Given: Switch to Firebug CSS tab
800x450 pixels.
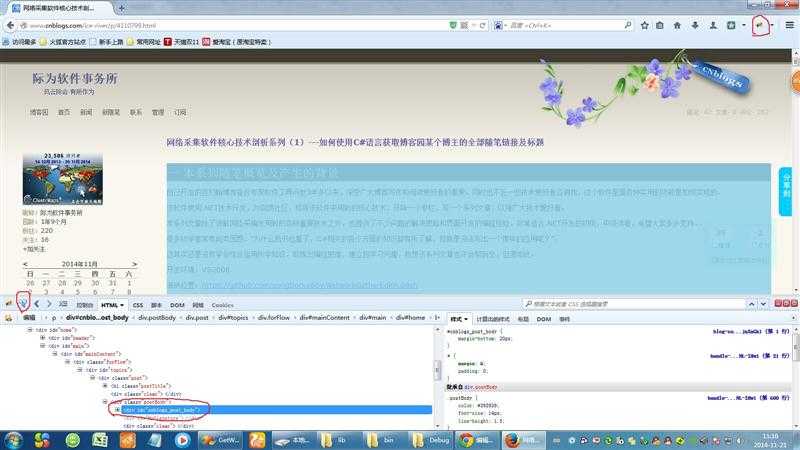Looking at the screenshot, I should (138, 305).
